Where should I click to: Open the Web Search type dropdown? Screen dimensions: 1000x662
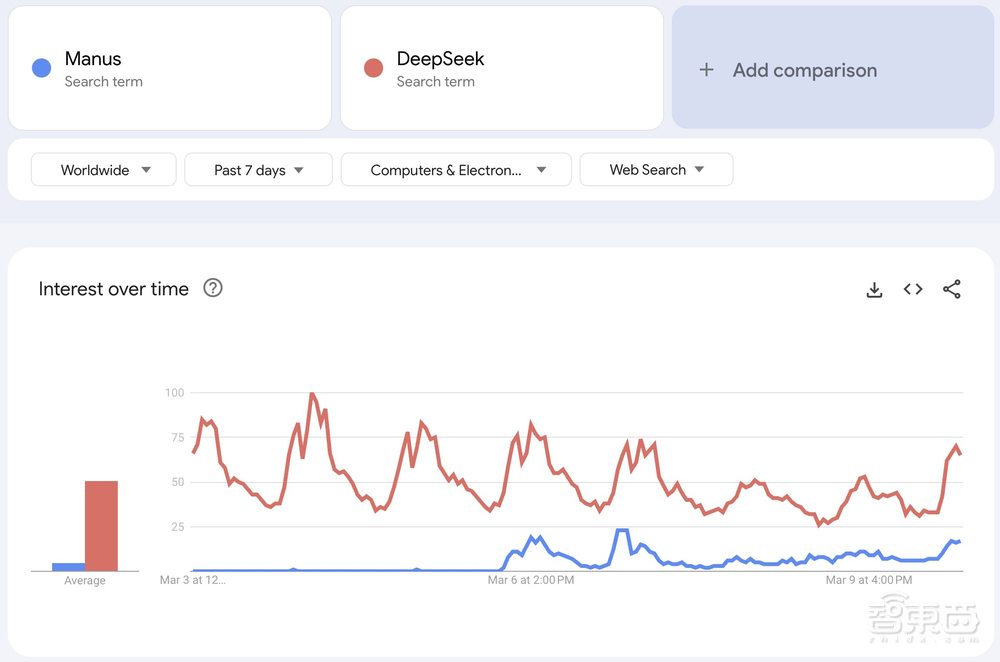click(x=656, y=169)
